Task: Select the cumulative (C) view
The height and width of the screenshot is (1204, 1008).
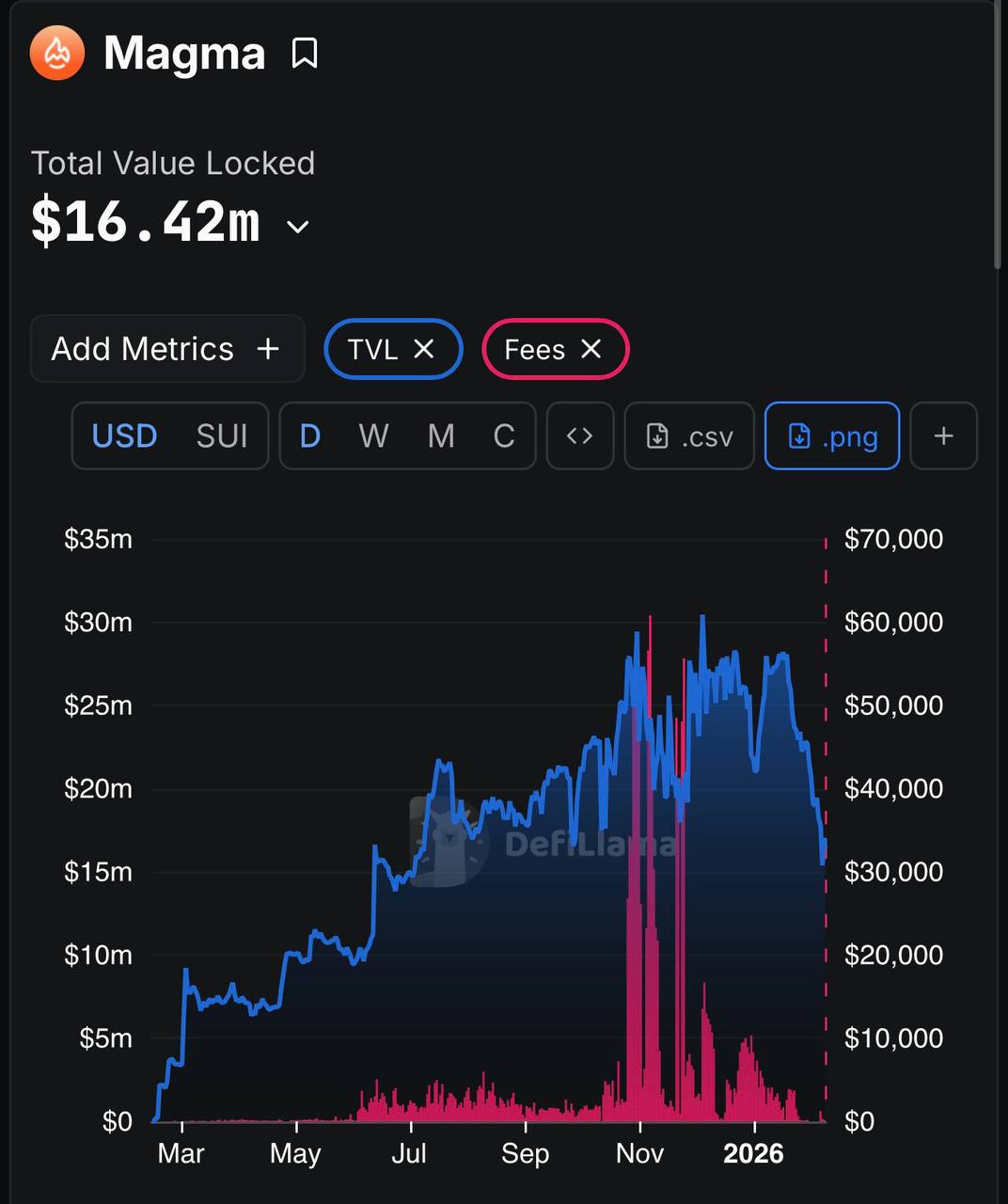Action: 504,436
